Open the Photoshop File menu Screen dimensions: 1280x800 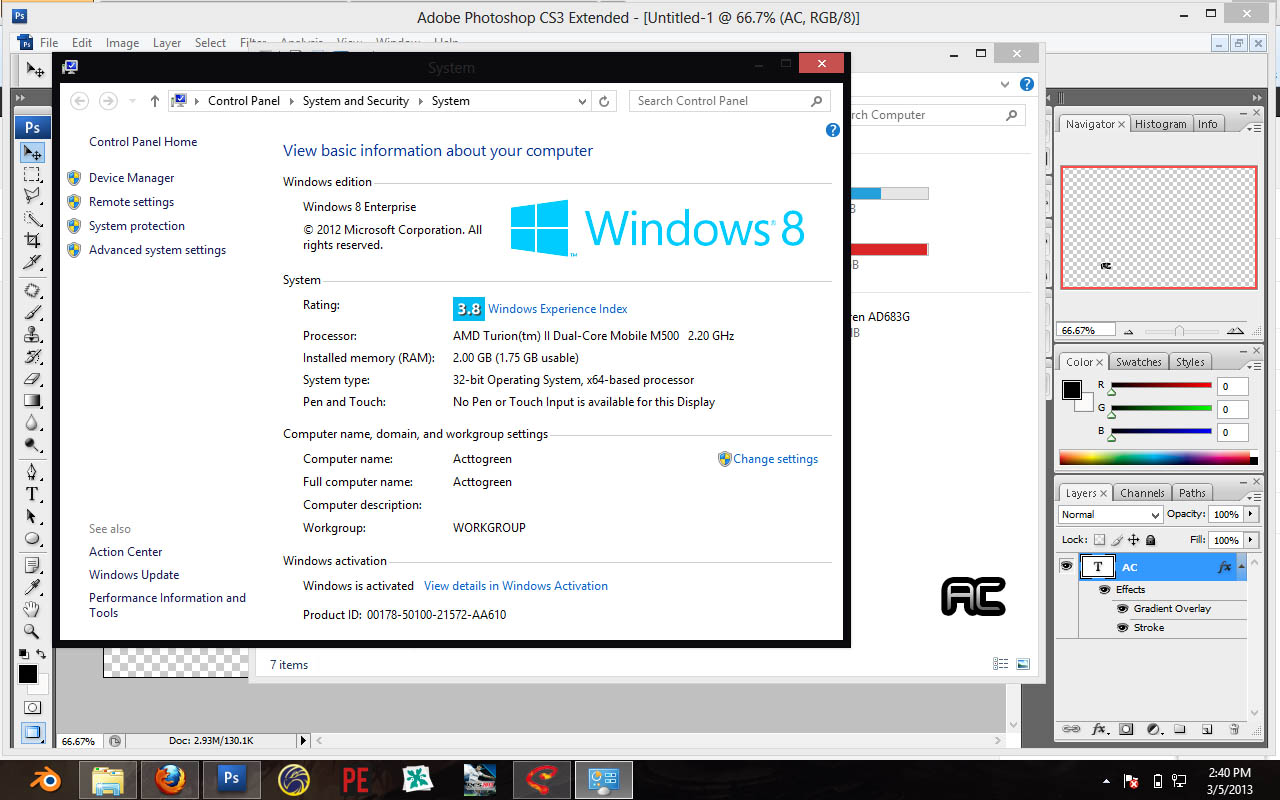tap(49, 43)
